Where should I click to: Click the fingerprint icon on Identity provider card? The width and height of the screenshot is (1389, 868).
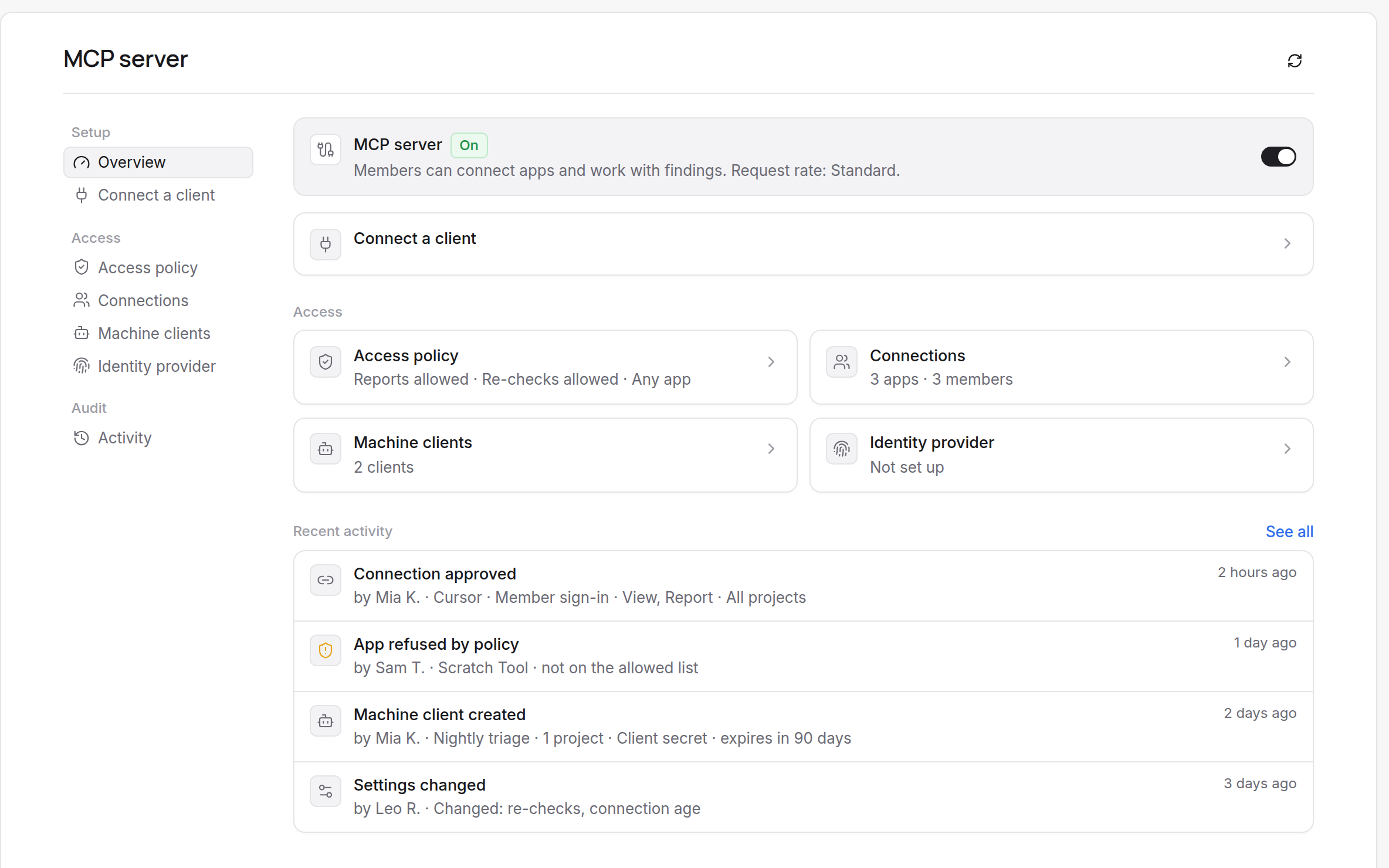pos(842,449)
